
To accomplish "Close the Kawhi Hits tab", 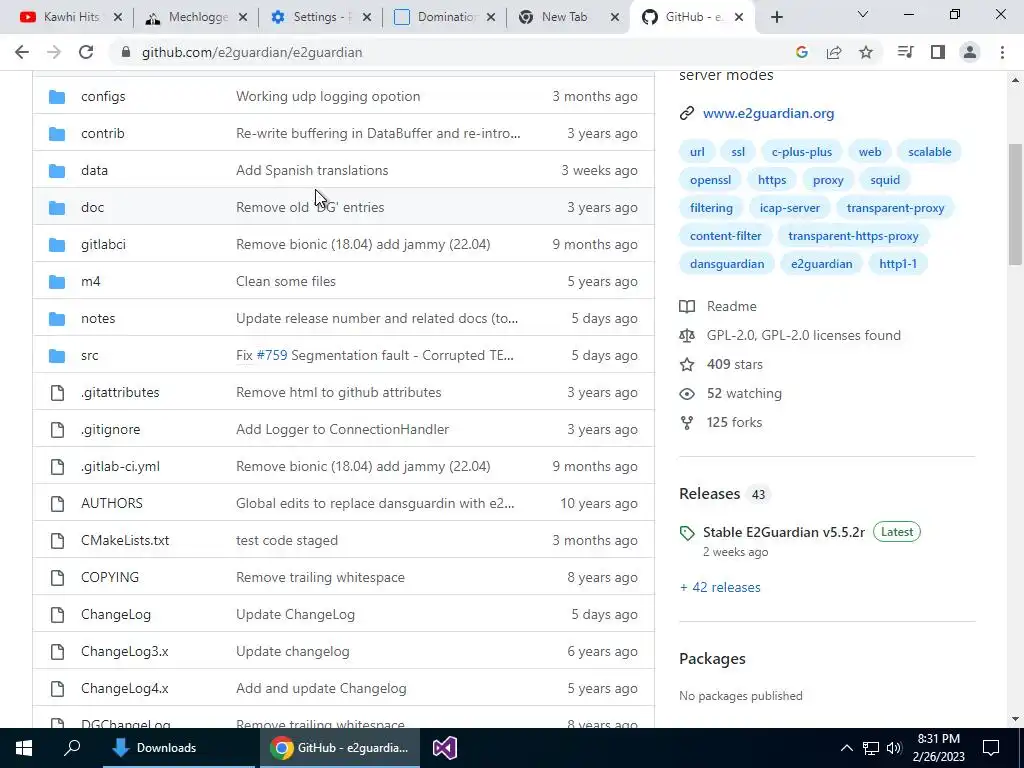I will click(118, 18).
